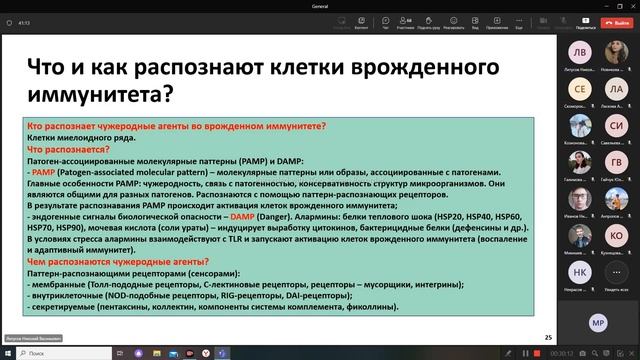Click the recorder zoom magnifier icon
Viewport: 640px width, 360px height.
click(595, 353)
